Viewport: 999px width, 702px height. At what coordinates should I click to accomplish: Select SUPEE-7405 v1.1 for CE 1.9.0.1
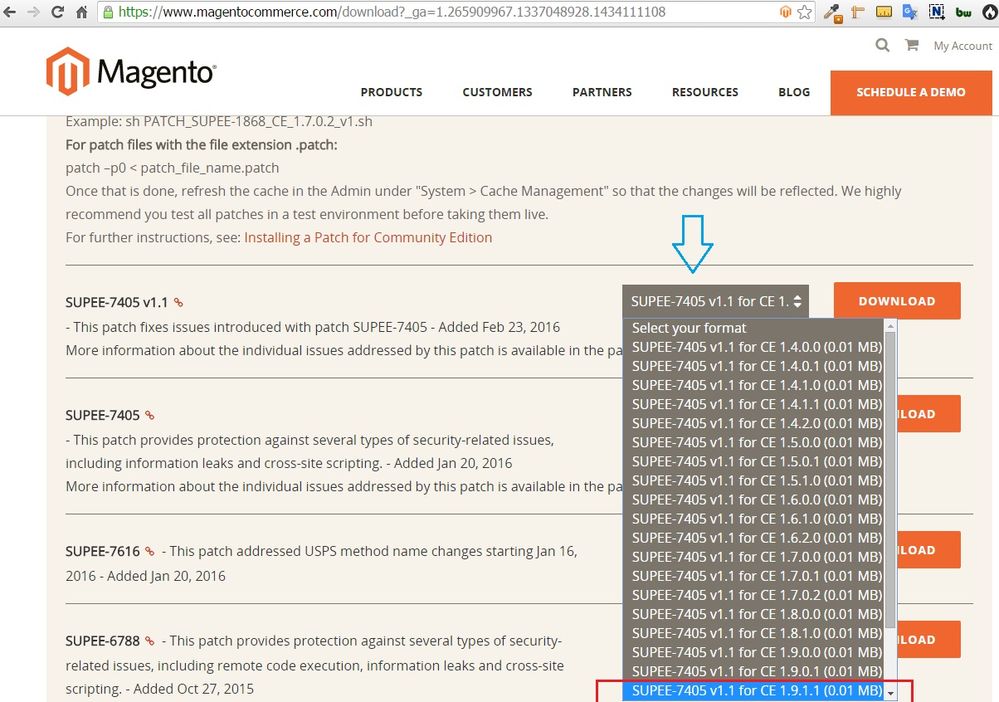[x=754, y=671]
